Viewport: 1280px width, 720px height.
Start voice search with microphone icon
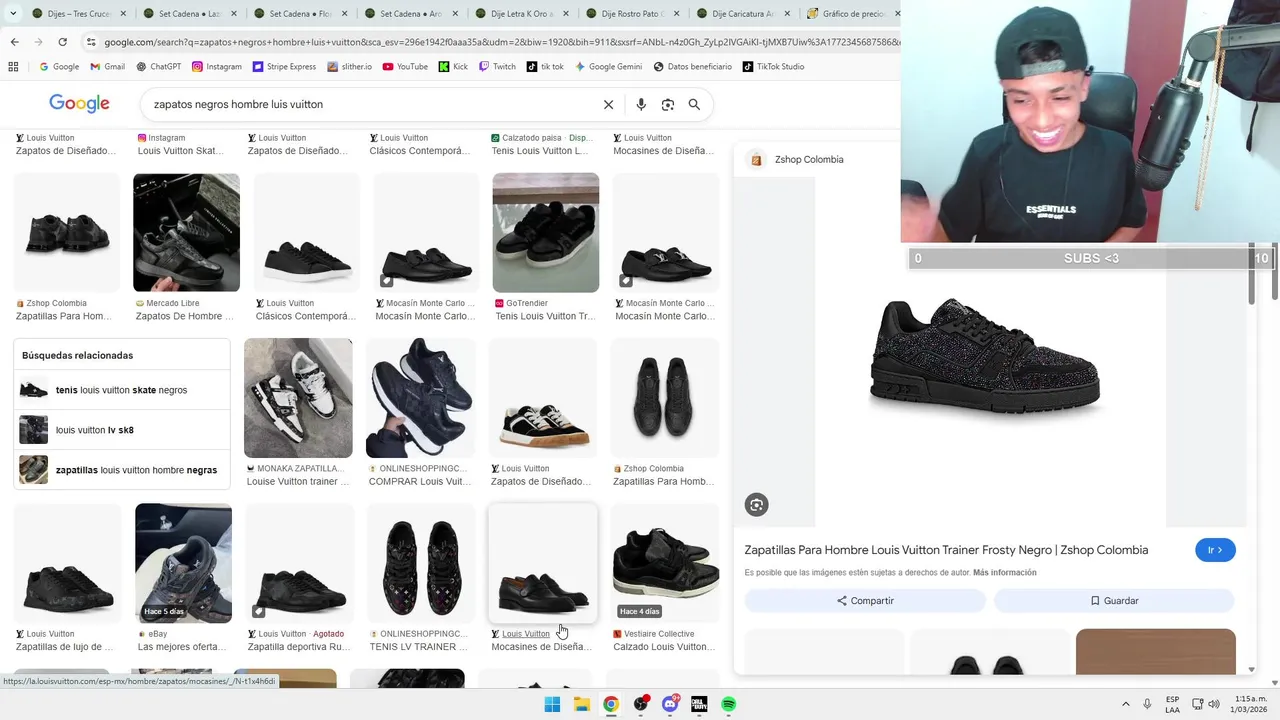point(641,104)
